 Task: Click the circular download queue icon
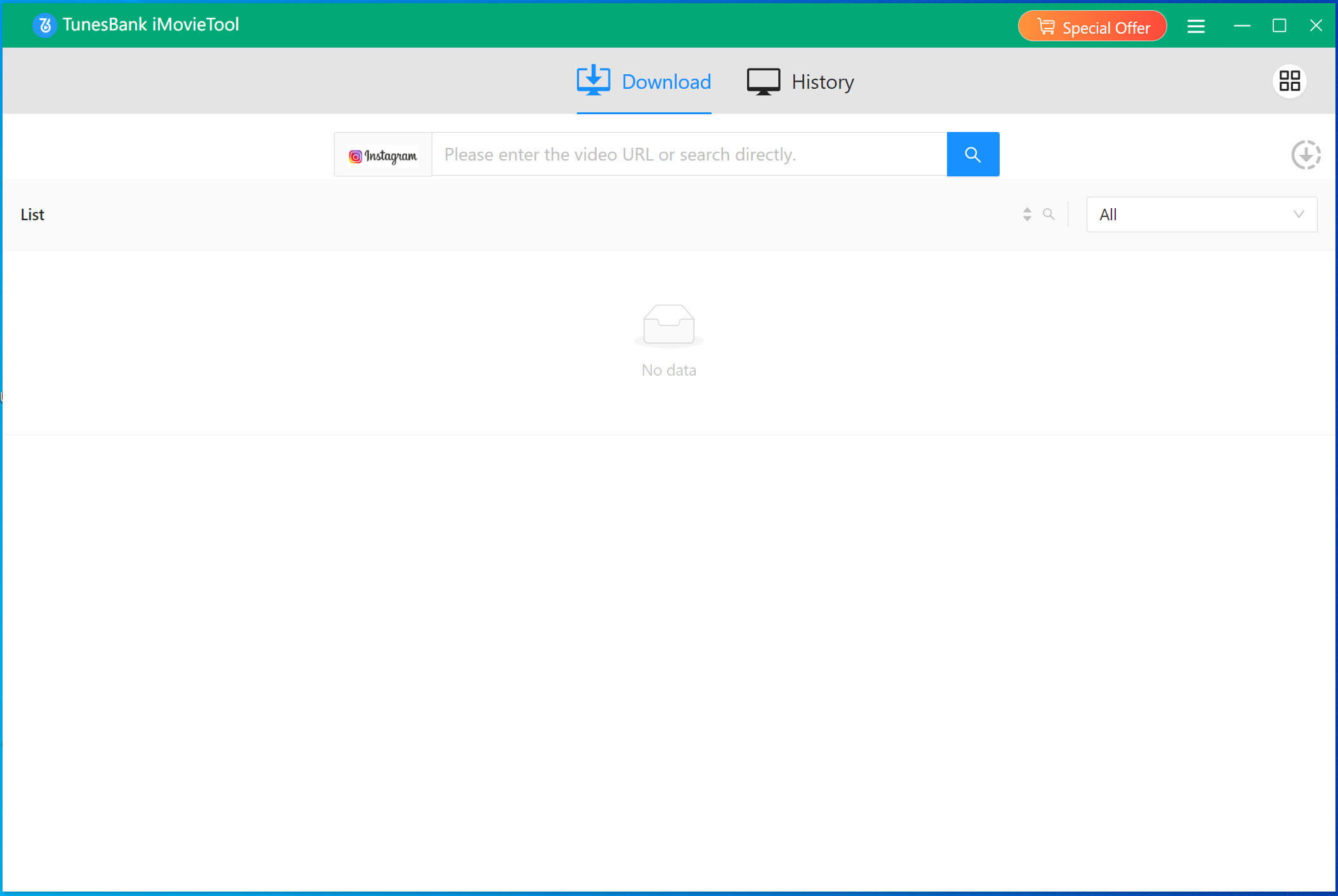(1306, 155)
